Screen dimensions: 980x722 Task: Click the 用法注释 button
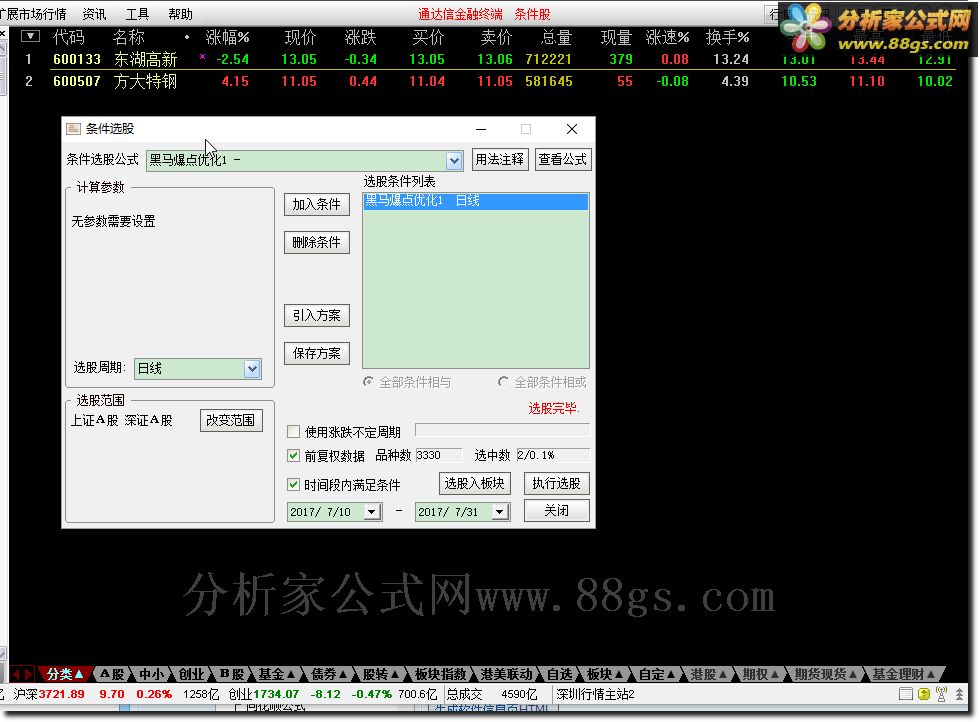point(499,159)
